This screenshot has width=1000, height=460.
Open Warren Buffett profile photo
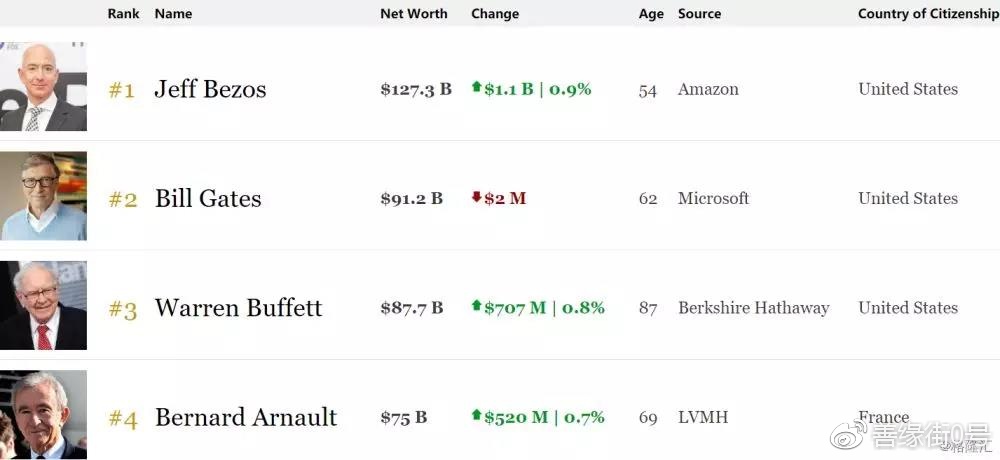43,305
